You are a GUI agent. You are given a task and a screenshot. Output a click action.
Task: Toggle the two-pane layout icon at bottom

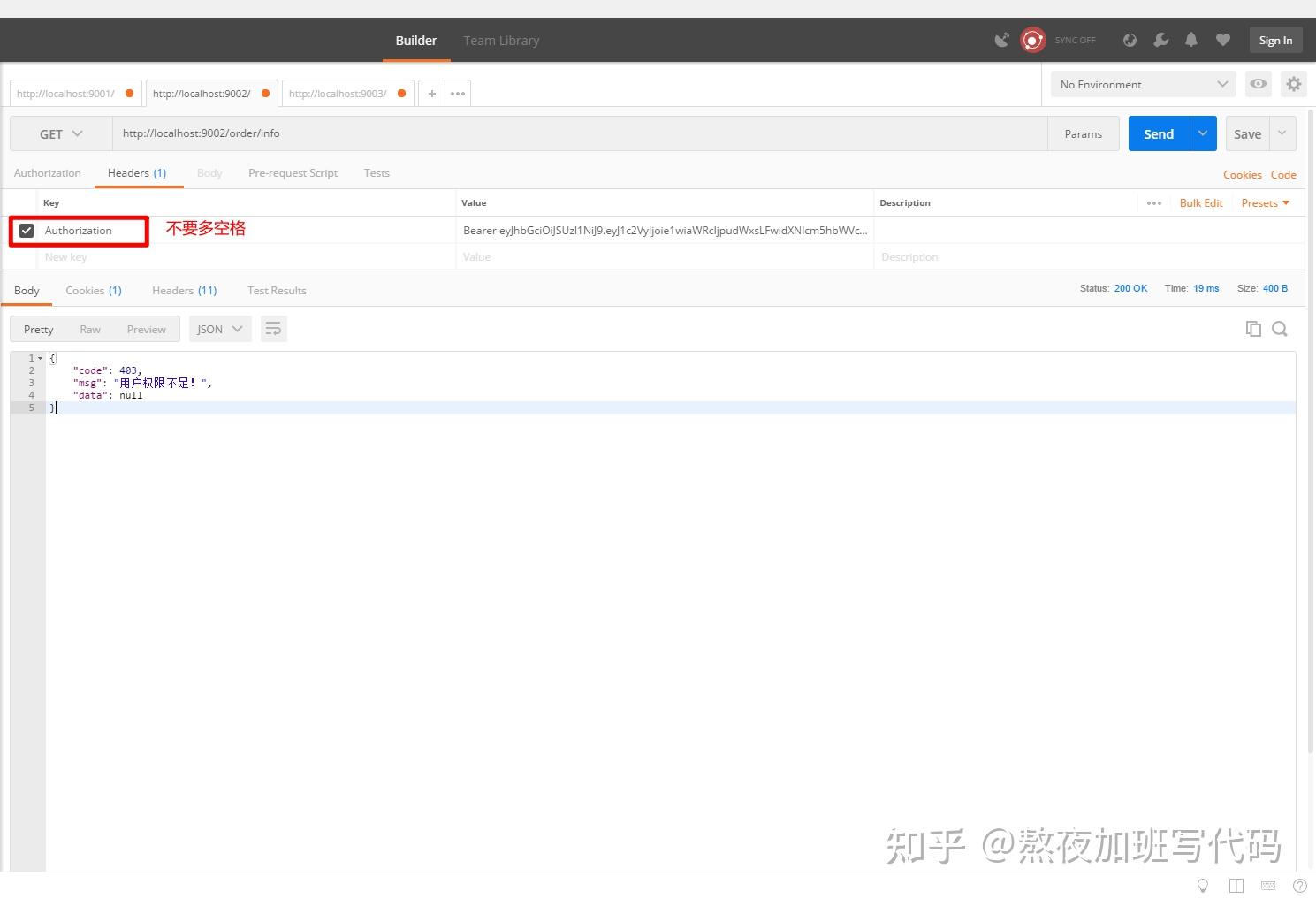point(1236,885)
